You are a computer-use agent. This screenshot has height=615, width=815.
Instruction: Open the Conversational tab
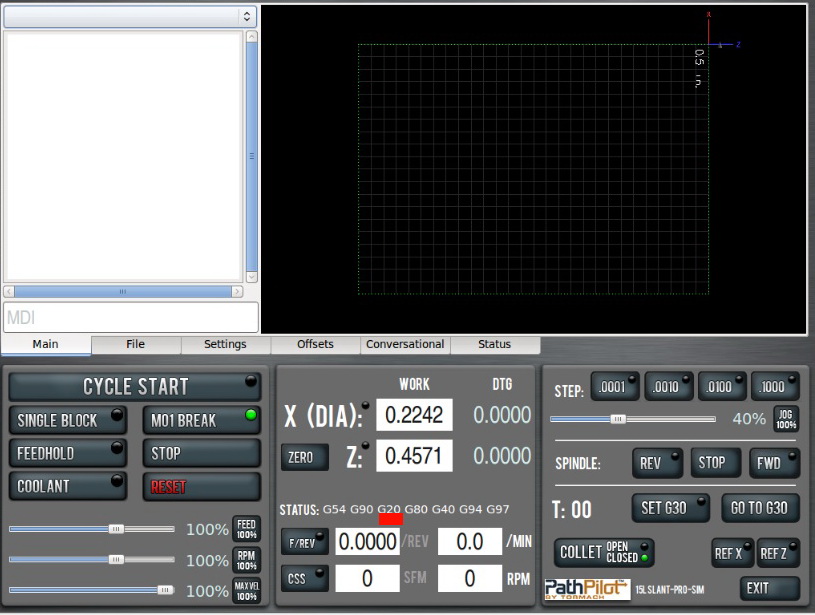(x=405, y=344)
